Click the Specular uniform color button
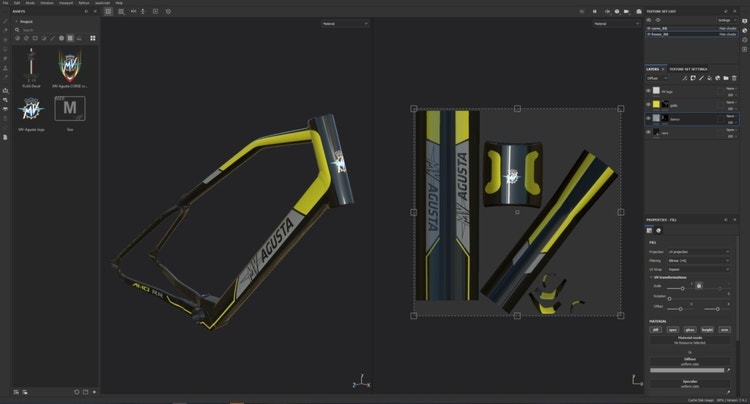 click(x=690, y=384)
